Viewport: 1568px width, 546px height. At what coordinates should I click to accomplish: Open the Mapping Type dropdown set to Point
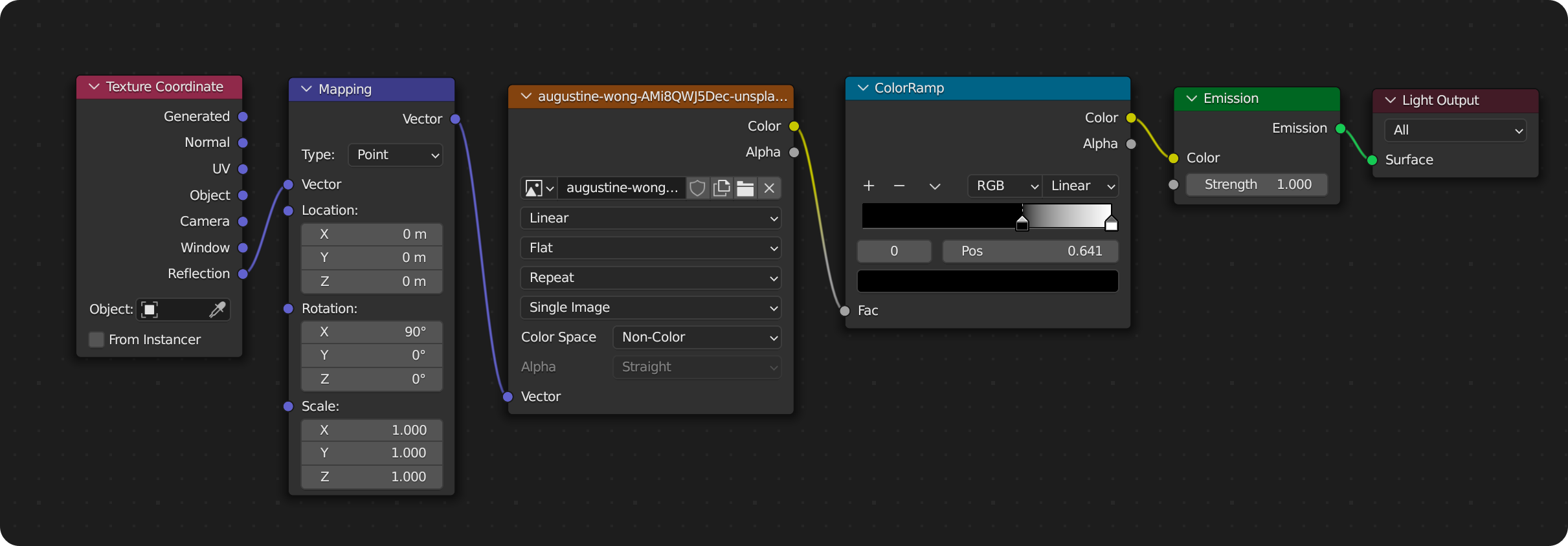(396, 155)
